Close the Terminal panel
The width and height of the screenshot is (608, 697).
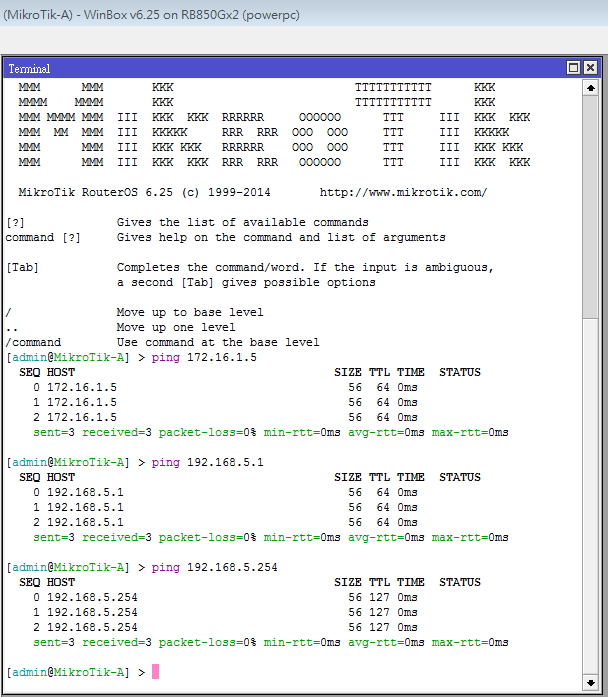pyautogui.click(x=590, y=68)
